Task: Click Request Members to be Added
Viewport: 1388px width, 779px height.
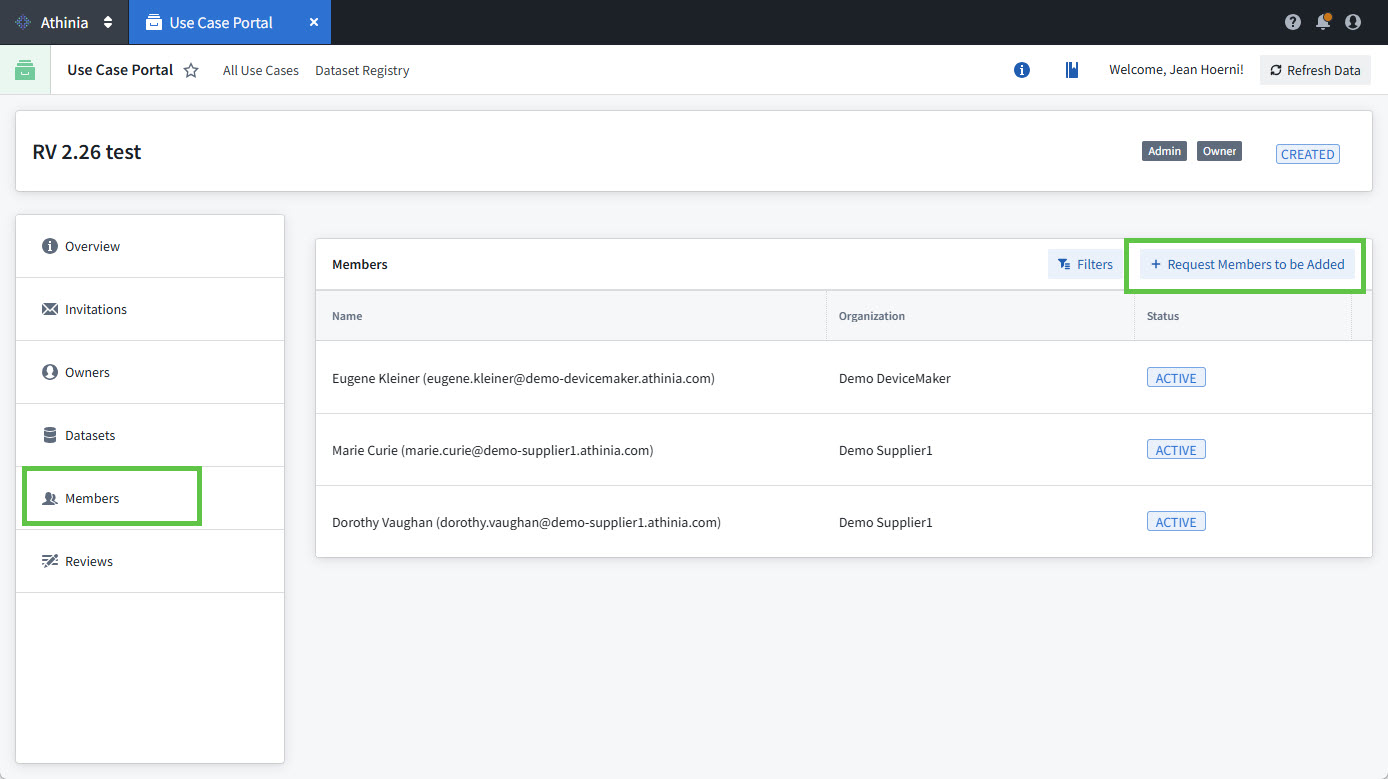Action: coord(1247,264)
